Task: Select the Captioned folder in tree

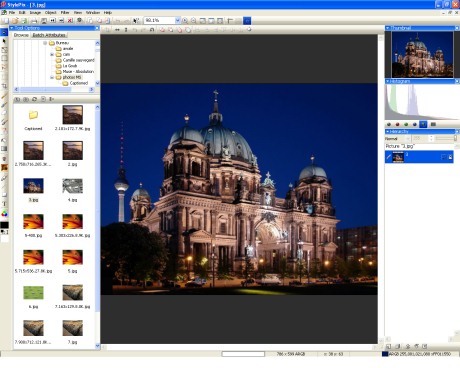Action: coord(75,83)
